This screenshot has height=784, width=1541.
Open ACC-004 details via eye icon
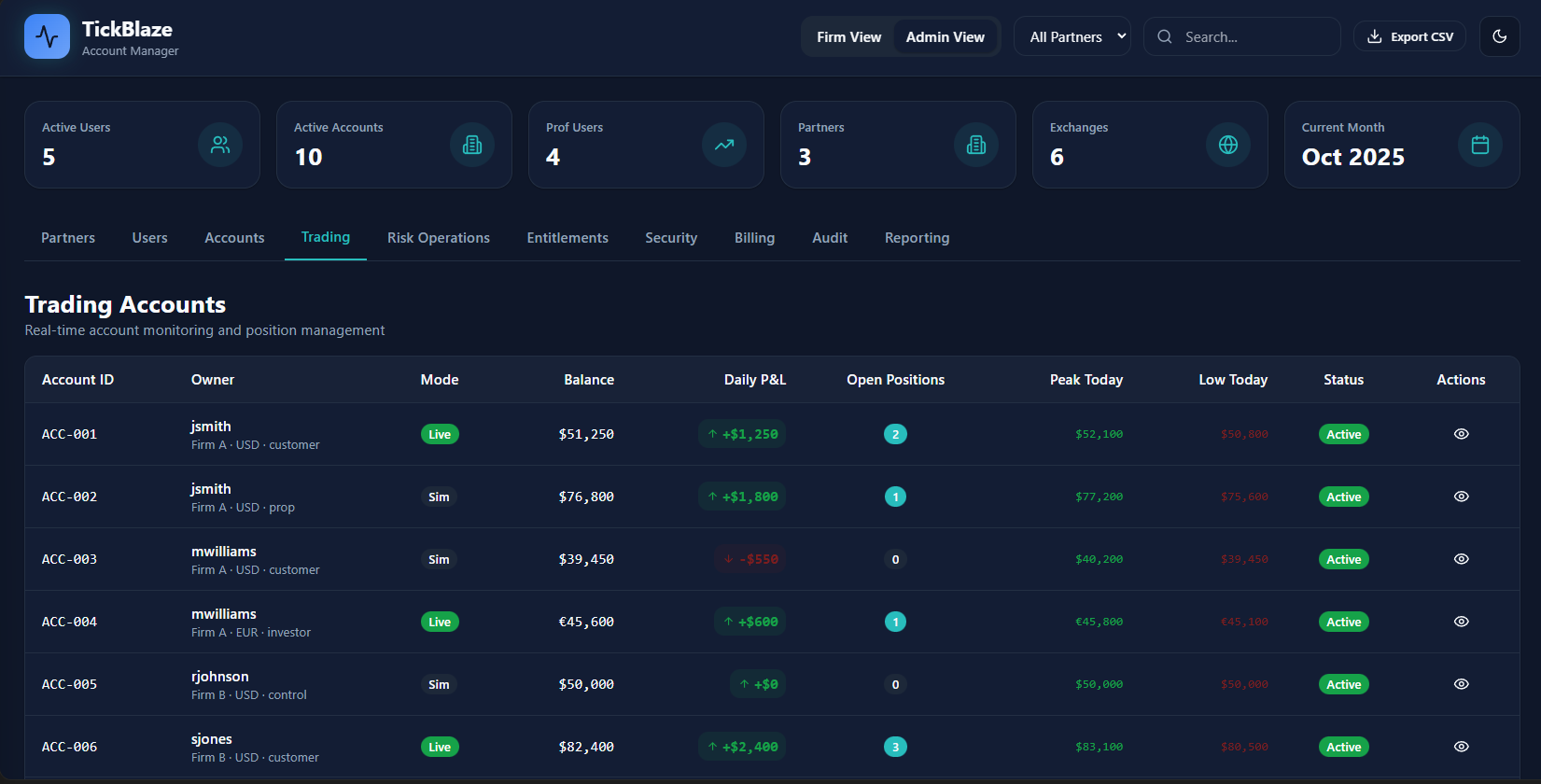[x=1461, y=622]
